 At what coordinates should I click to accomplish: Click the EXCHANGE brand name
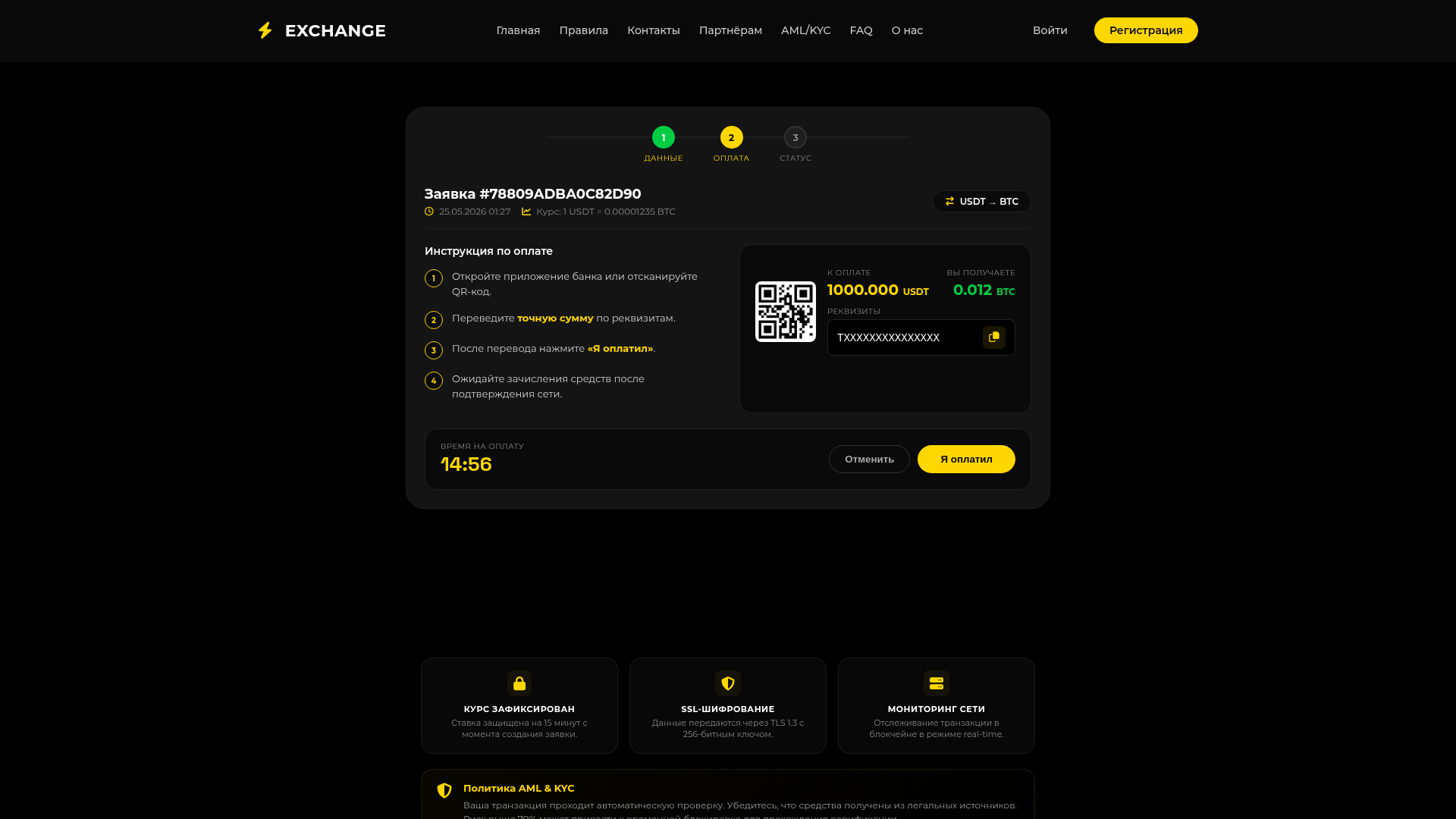pos(335,30)
